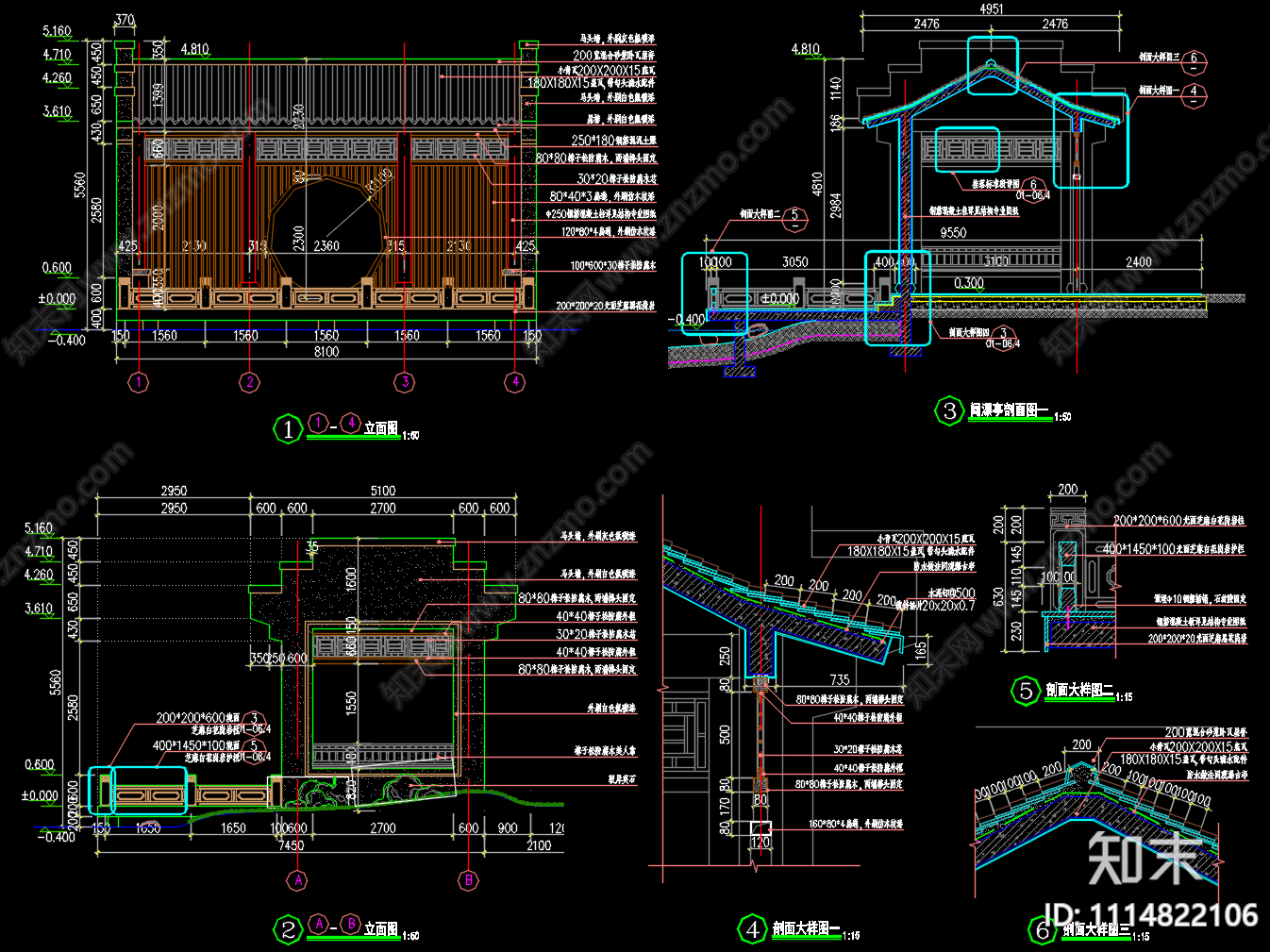The image size is (1270, 952).
Task: Click green title bubble 2 of the A-B elevation
Action: tap(288, 929)
